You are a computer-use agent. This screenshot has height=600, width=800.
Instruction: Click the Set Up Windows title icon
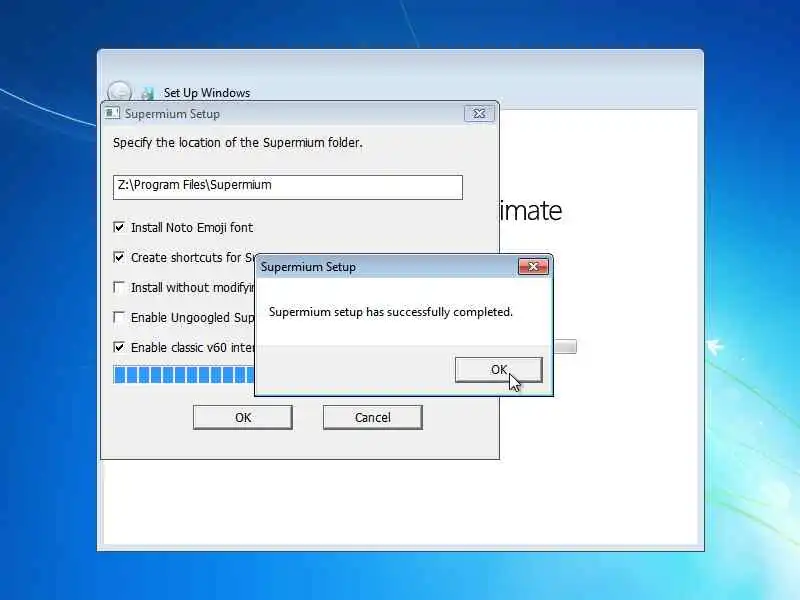click(x=147, y=93)
